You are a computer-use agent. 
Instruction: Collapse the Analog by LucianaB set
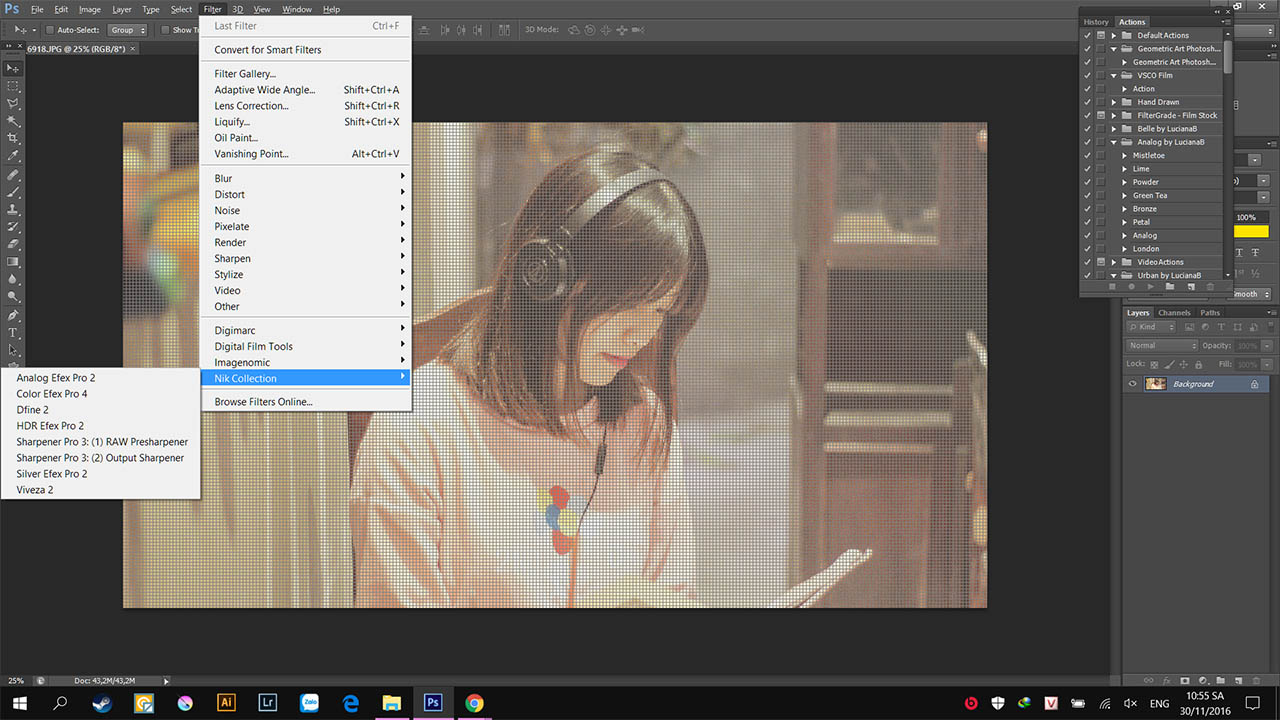(x=1115, y=142)
